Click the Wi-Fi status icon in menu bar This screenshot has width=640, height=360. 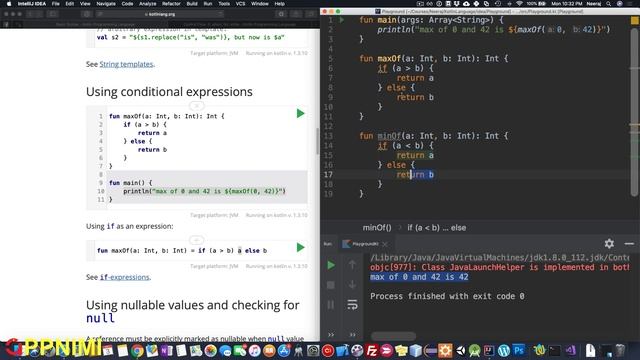coord(519,4)
